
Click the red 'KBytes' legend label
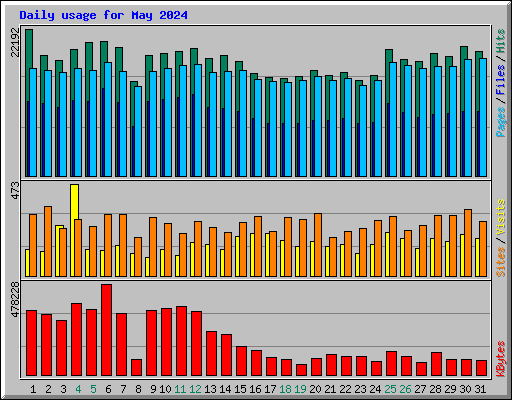click(x=501, y=359)
